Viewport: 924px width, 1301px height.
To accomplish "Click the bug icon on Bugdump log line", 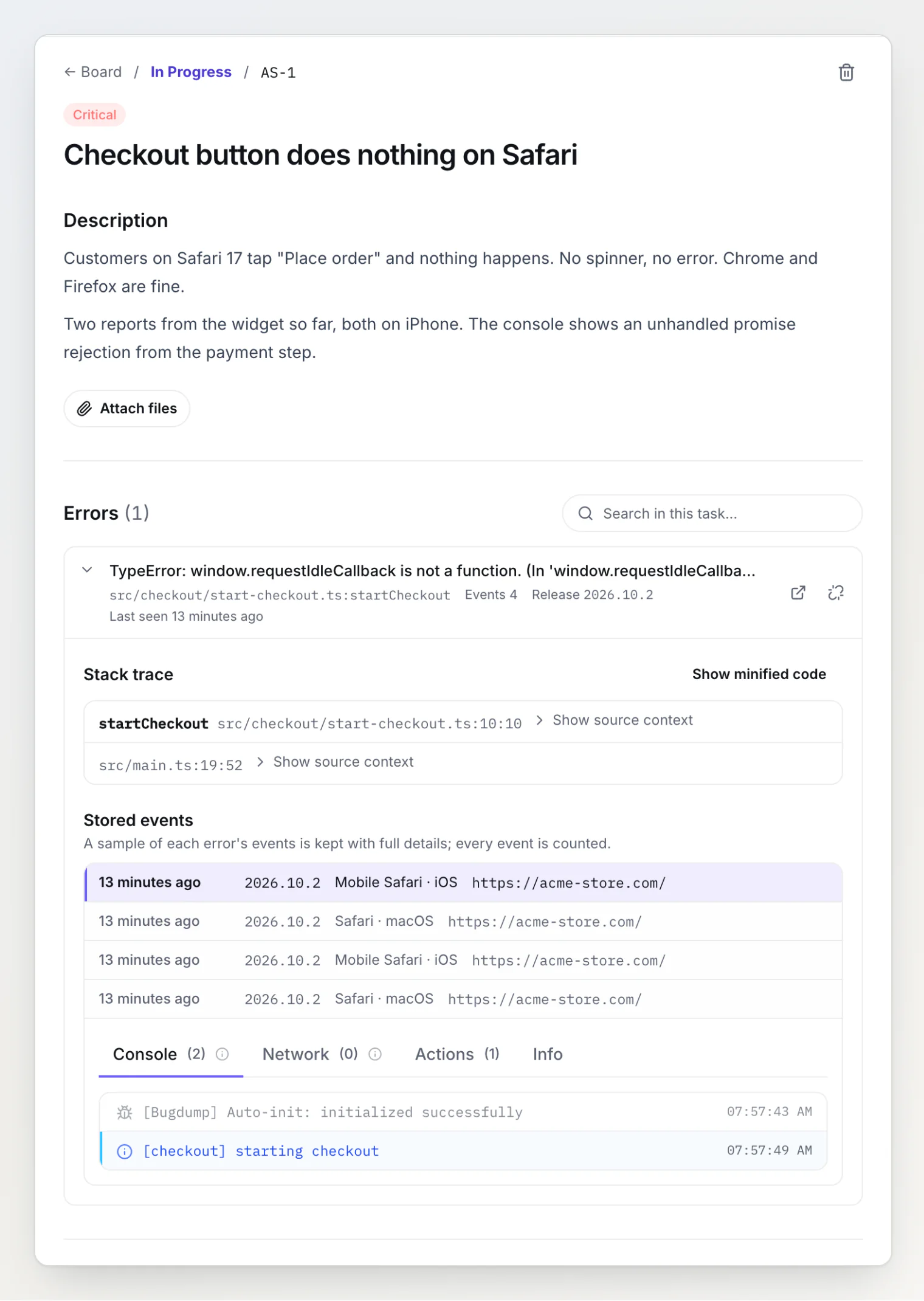I will [125, 1113].
